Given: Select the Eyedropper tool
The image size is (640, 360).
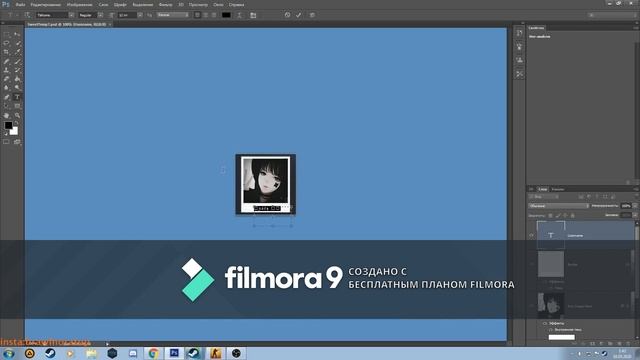Looking at the screenshot, I should tap(17, 52).
